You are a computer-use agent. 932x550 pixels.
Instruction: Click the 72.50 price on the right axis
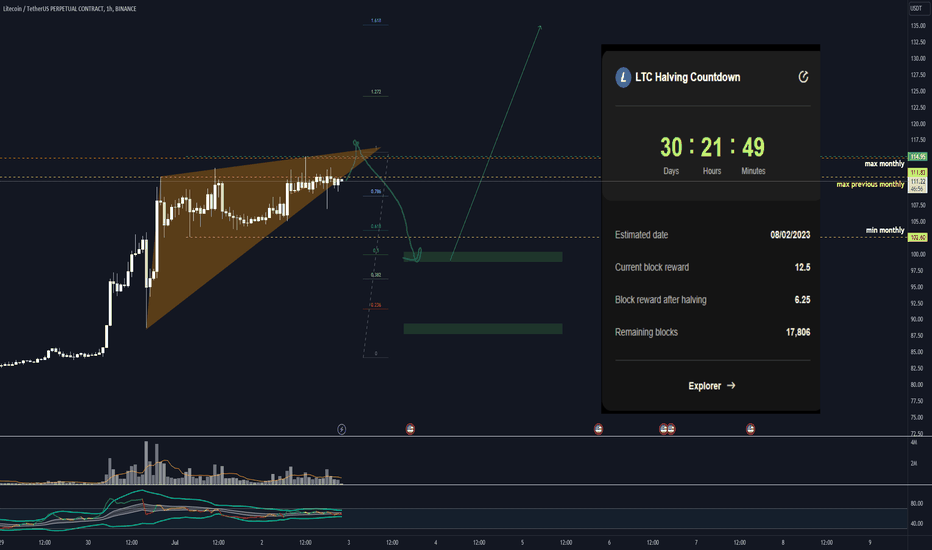[x=917, y=433]
